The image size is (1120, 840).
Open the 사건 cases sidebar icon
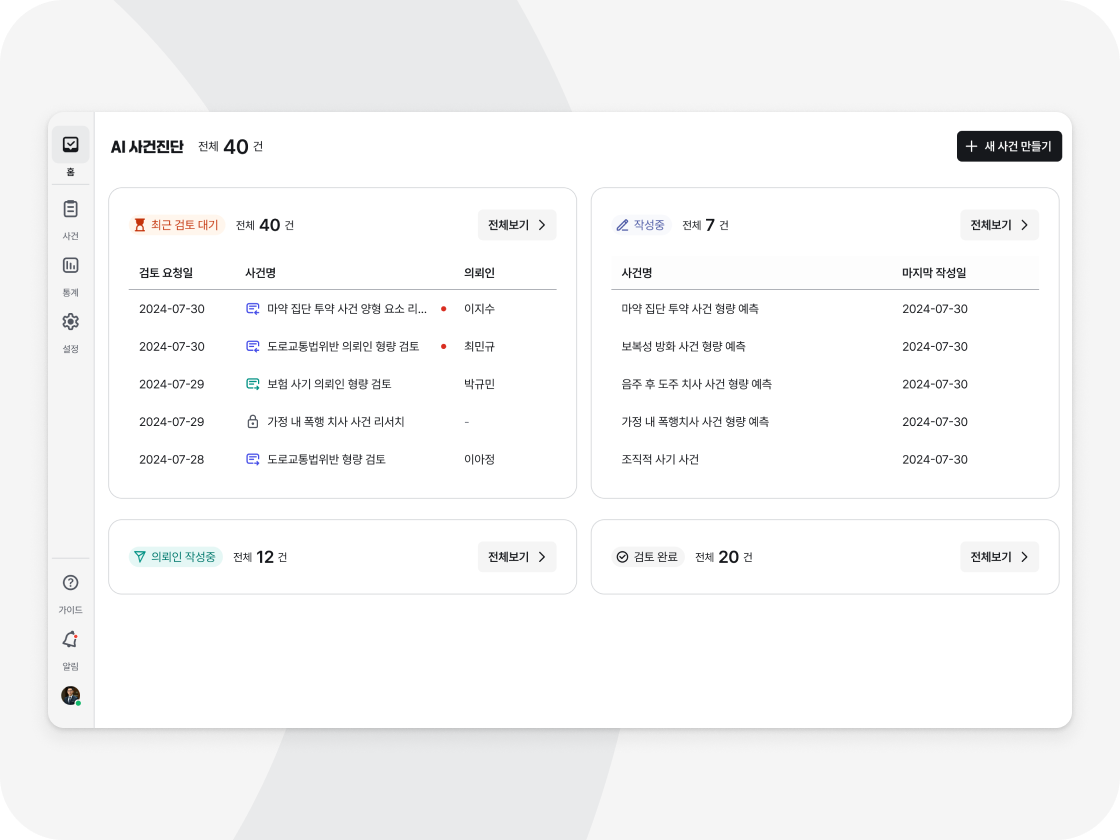[x=71, y=209]
